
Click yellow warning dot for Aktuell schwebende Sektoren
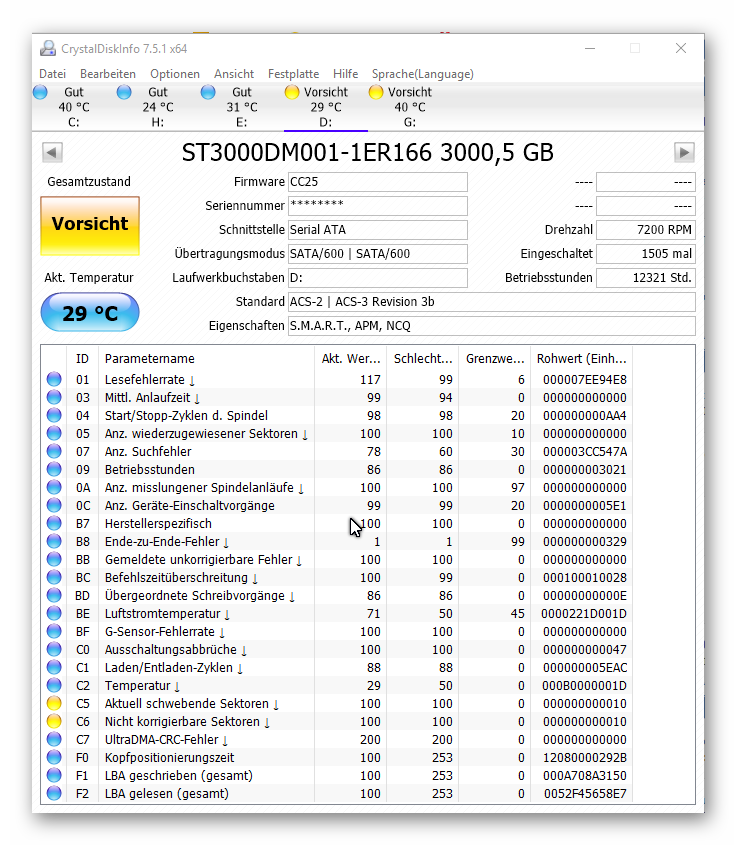point(54,704)
